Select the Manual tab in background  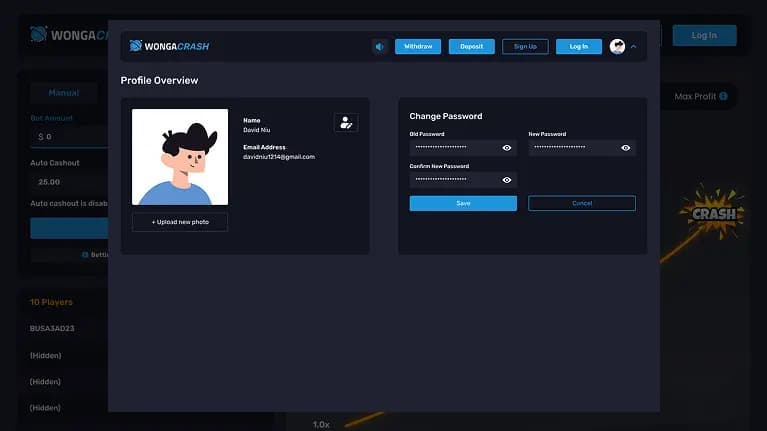(64, 93)
